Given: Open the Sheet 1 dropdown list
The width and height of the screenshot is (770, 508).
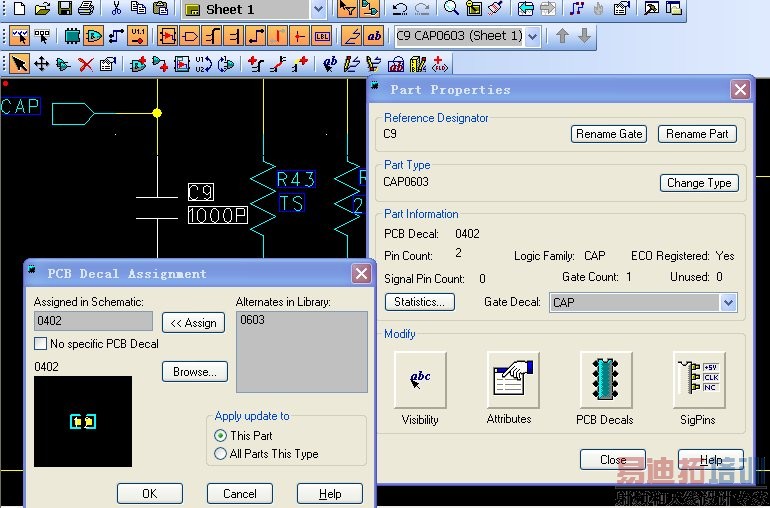Looking at the screenshot, I should [x=319, y=9].
